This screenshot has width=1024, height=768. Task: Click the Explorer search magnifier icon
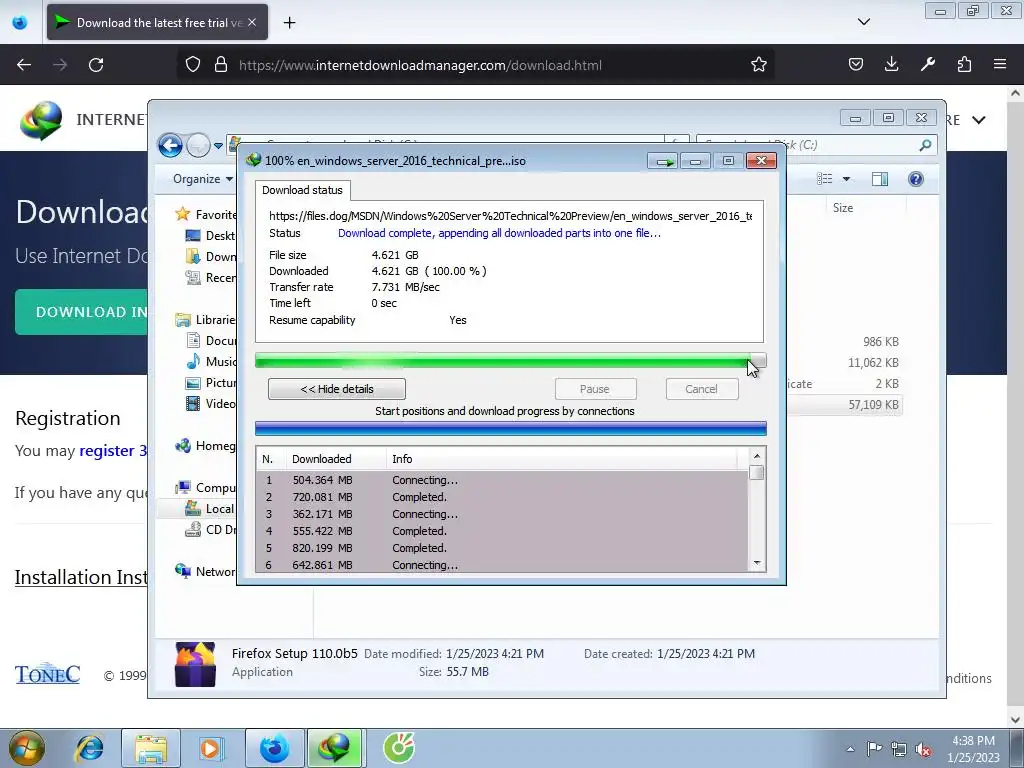[925, 145]
